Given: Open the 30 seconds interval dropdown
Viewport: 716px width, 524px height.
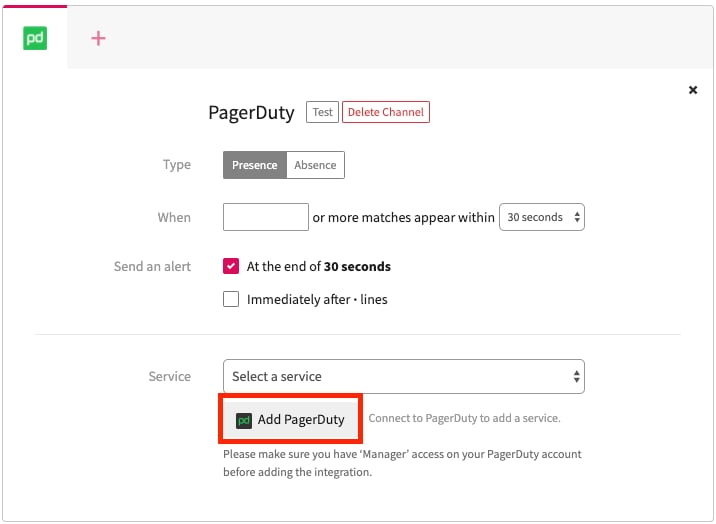Looking at the screenshot, I should pyautogui.click(x=542, y=217).
